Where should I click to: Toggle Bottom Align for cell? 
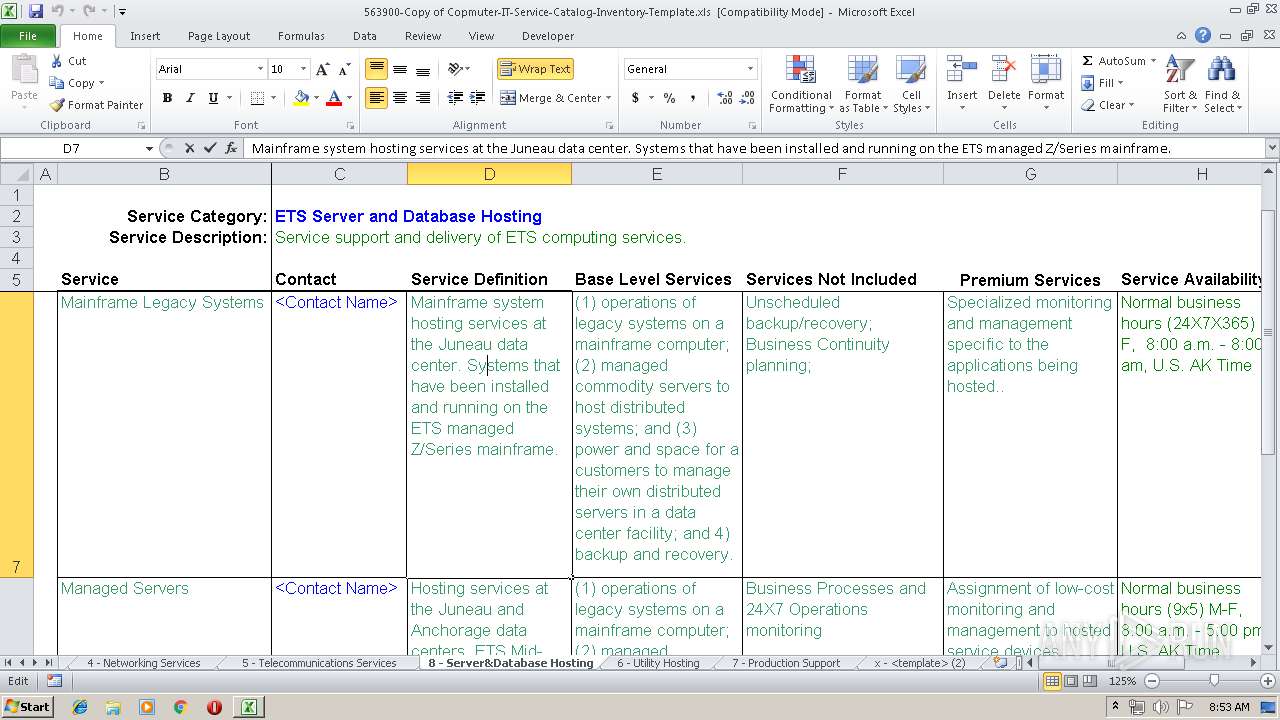tap(422, 69)
